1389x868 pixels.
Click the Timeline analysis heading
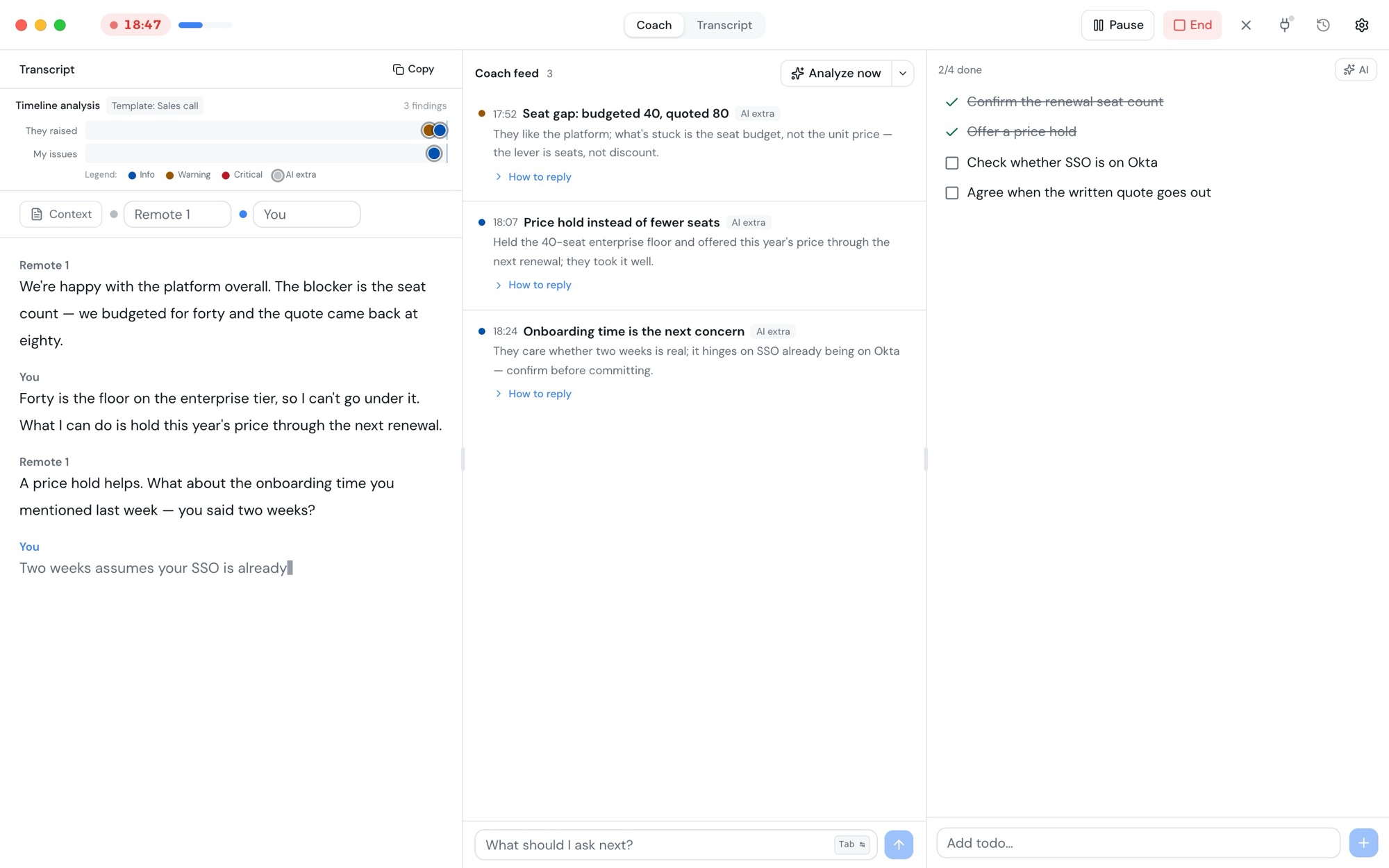(x=58, y=106)
